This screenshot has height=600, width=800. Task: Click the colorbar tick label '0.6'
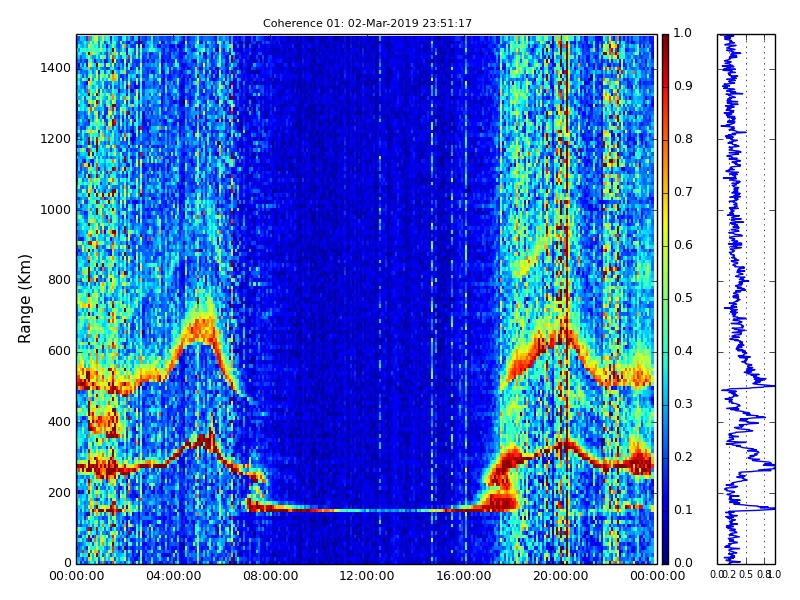coord(683,245)
